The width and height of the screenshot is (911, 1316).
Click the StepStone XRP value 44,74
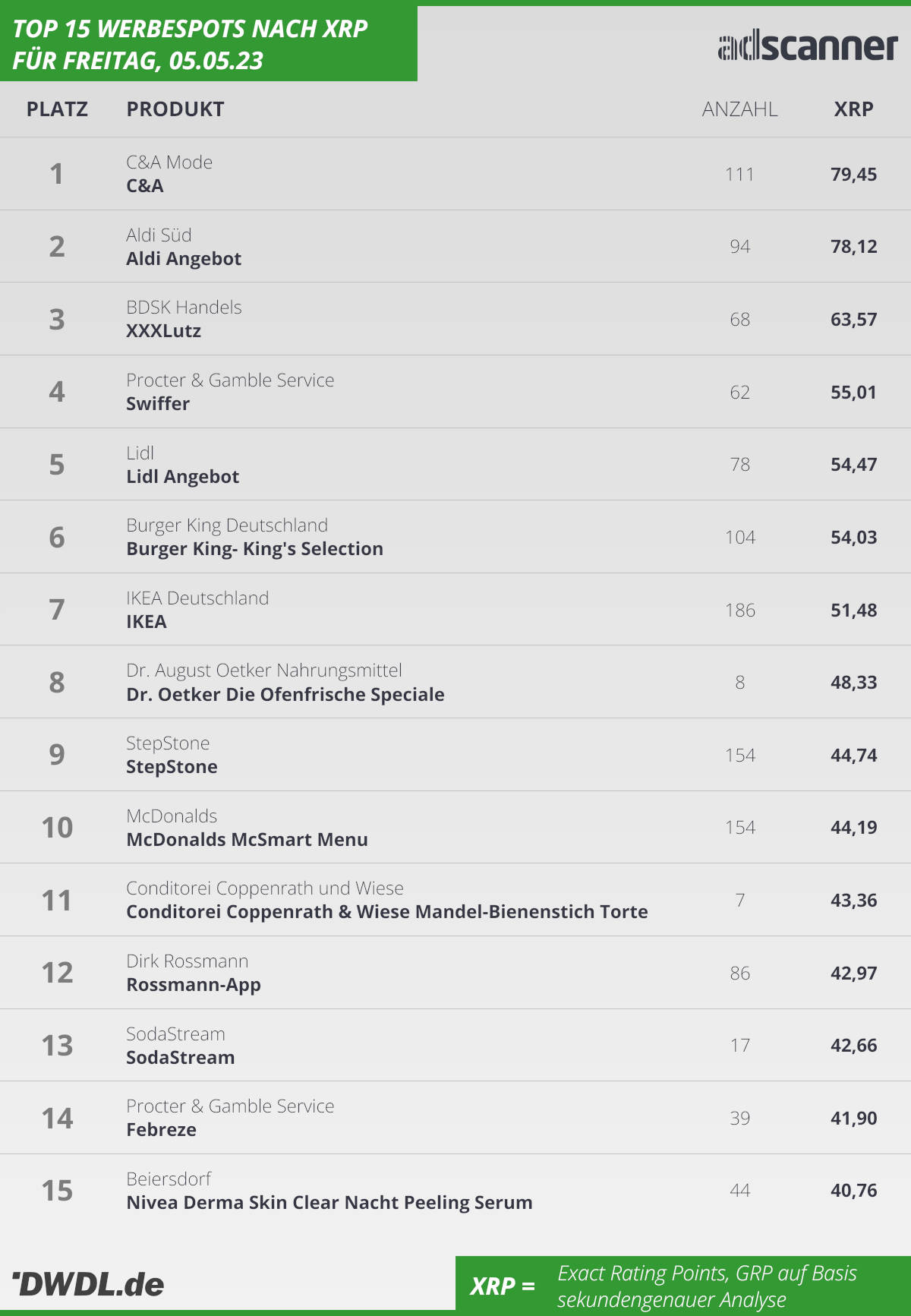point(854,756)
